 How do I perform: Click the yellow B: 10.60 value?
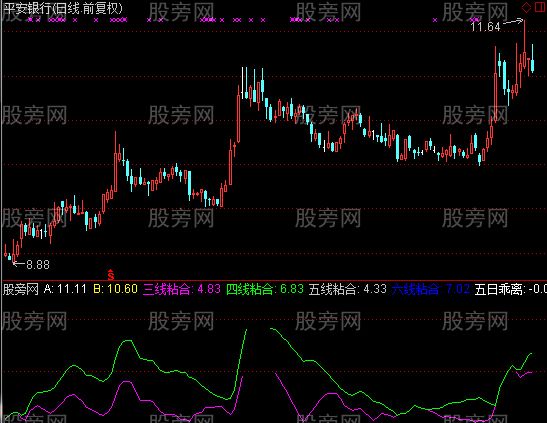[115, 289]
